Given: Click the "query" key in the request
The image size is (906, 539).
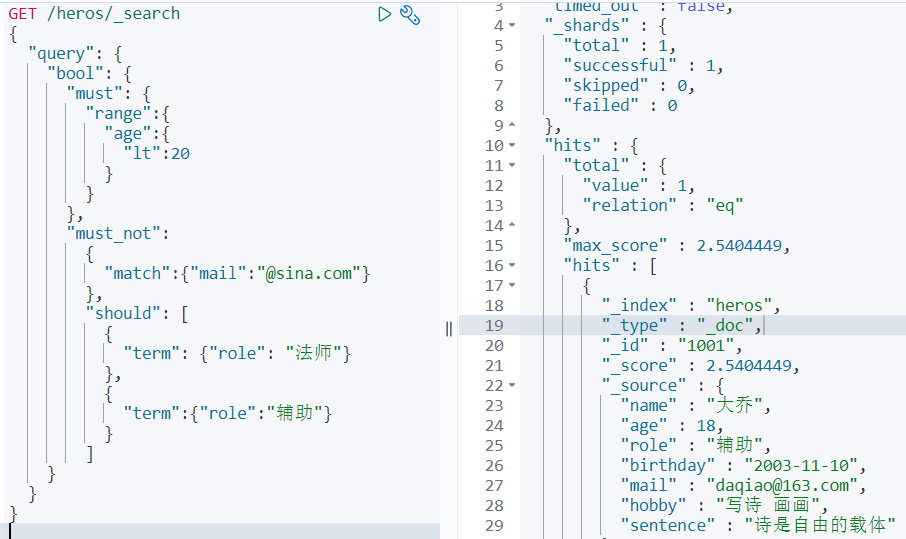Looking at the screenshot, I should (61, 54).
